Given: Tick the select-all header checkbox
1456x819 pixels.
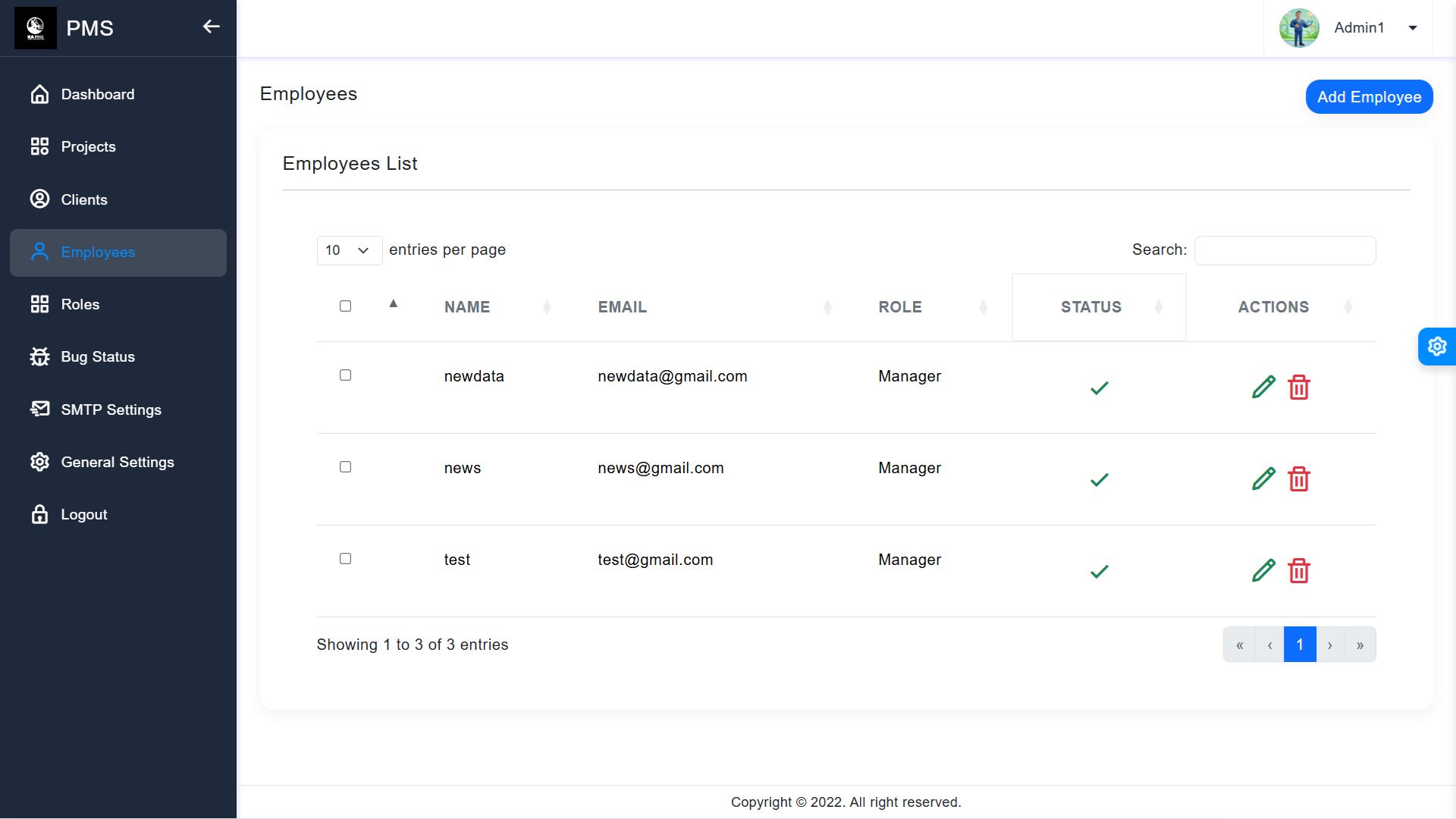Looking at the screenshot, I should pyautogui.click(x=345, y=306).
